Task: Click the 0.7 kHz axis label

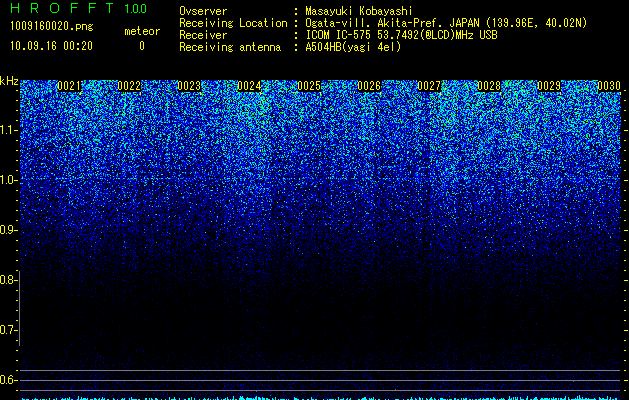Action: click(8, 330)
